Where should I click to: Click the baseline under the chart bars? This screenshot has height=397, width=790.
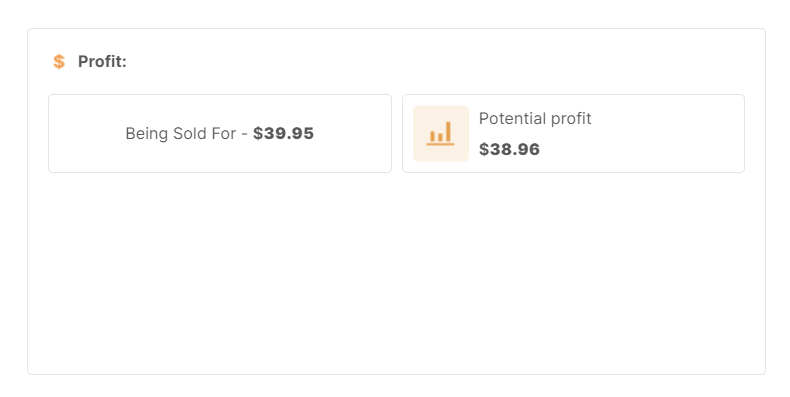(x=440, y=145)
